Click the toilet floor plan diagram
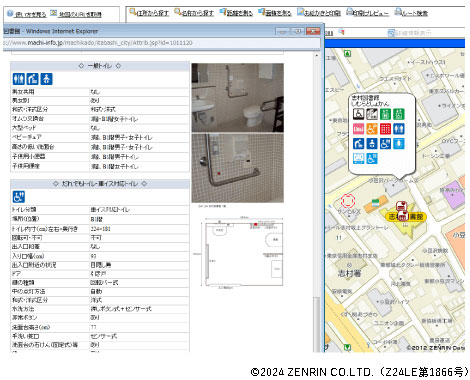This screenshot has width=470, height=380. coord(243,253)
